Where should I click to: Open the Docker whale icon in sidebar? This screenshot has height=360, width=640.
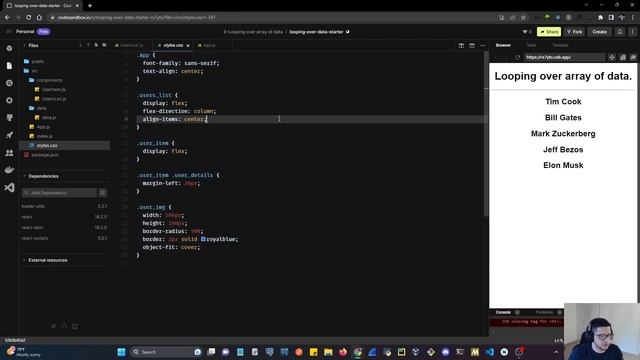click(x=9, y=170)
